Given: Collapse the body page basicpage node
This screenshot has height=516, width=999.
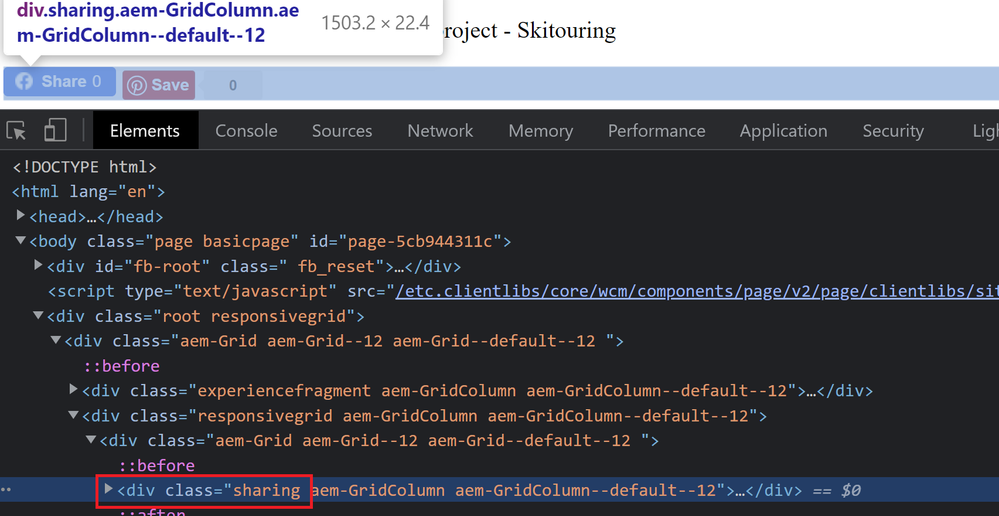Looking at the screenshot, I should click(21, 241).
